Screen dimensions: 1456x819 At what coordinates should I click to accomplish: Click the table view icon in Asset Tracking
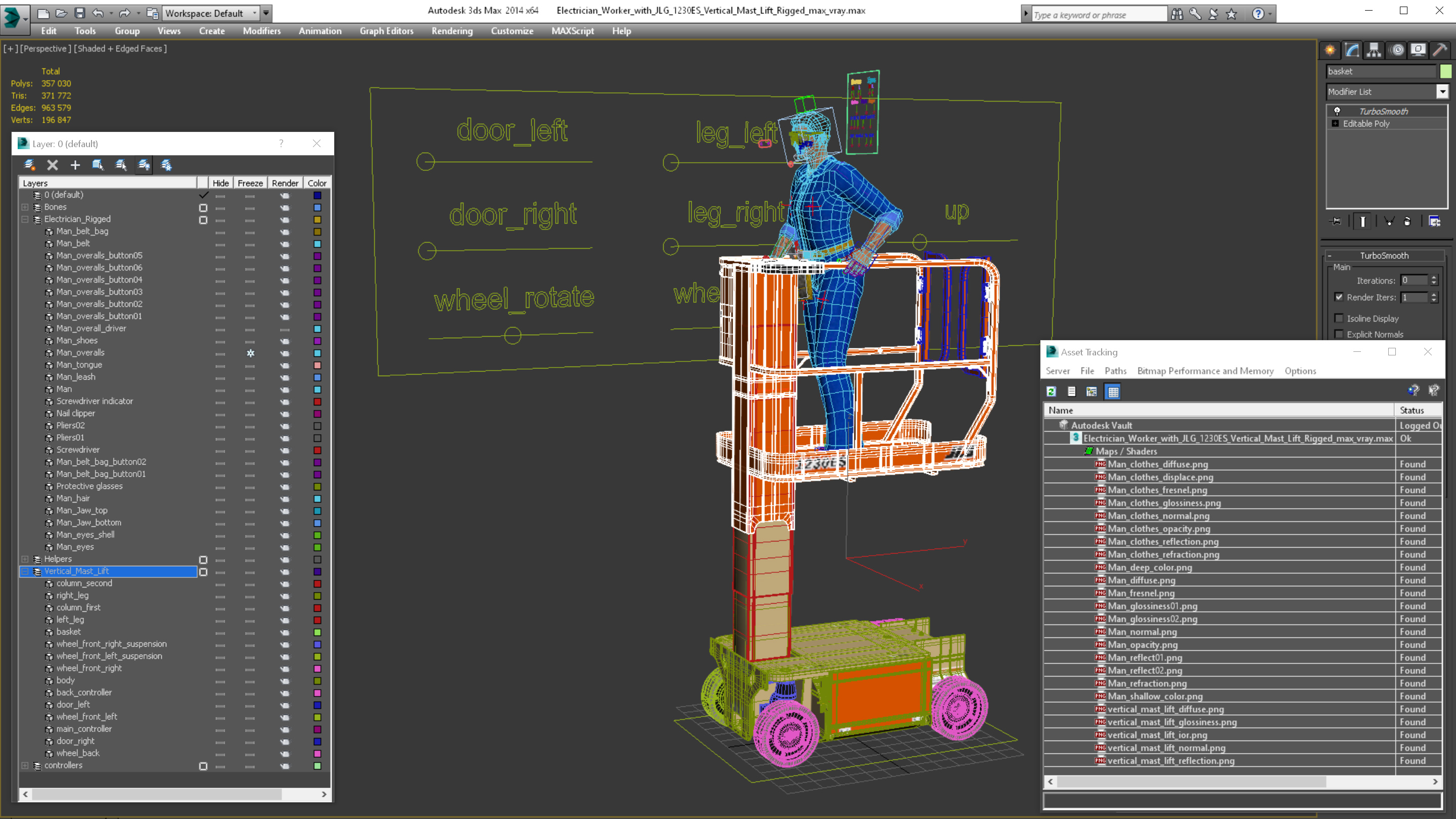(1113, 391)
